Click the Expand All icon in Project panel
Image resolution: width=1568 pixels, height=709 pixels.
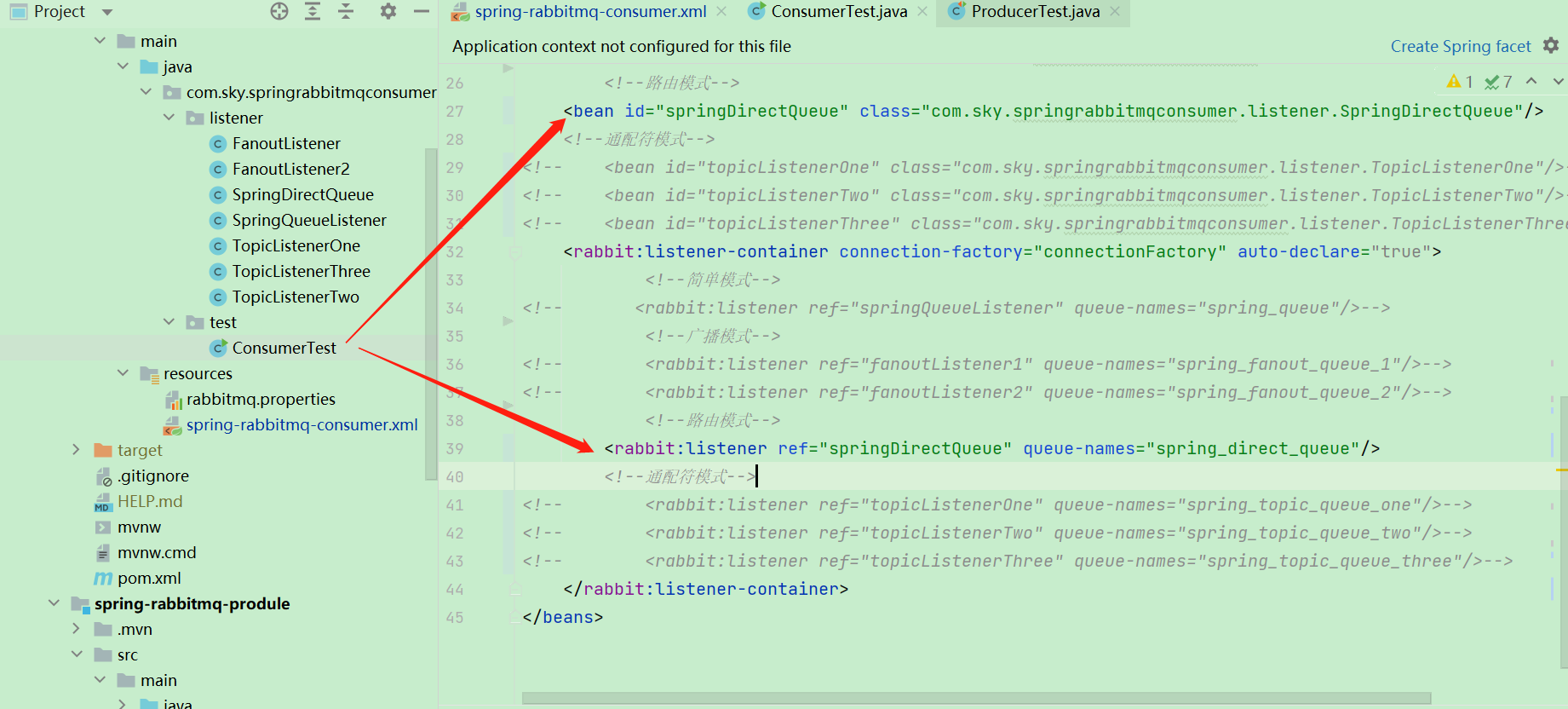click(x=313, y=11)
